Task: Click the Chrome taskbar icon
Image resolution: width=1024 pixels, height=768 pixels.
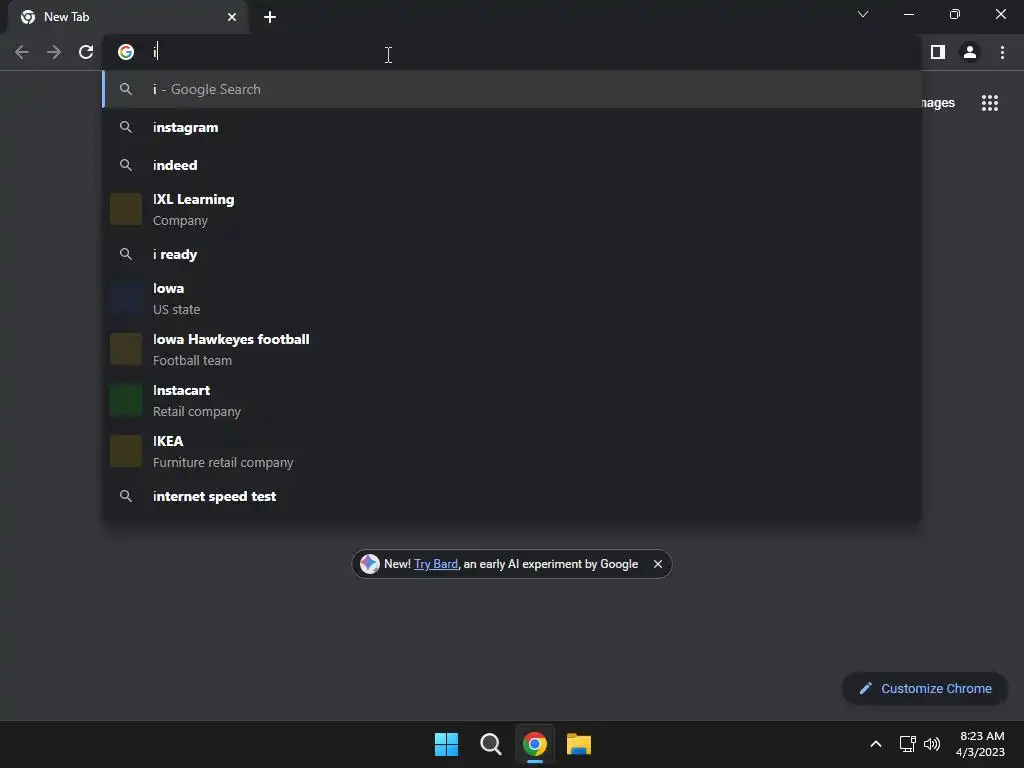Action: [x=535, y=744]
